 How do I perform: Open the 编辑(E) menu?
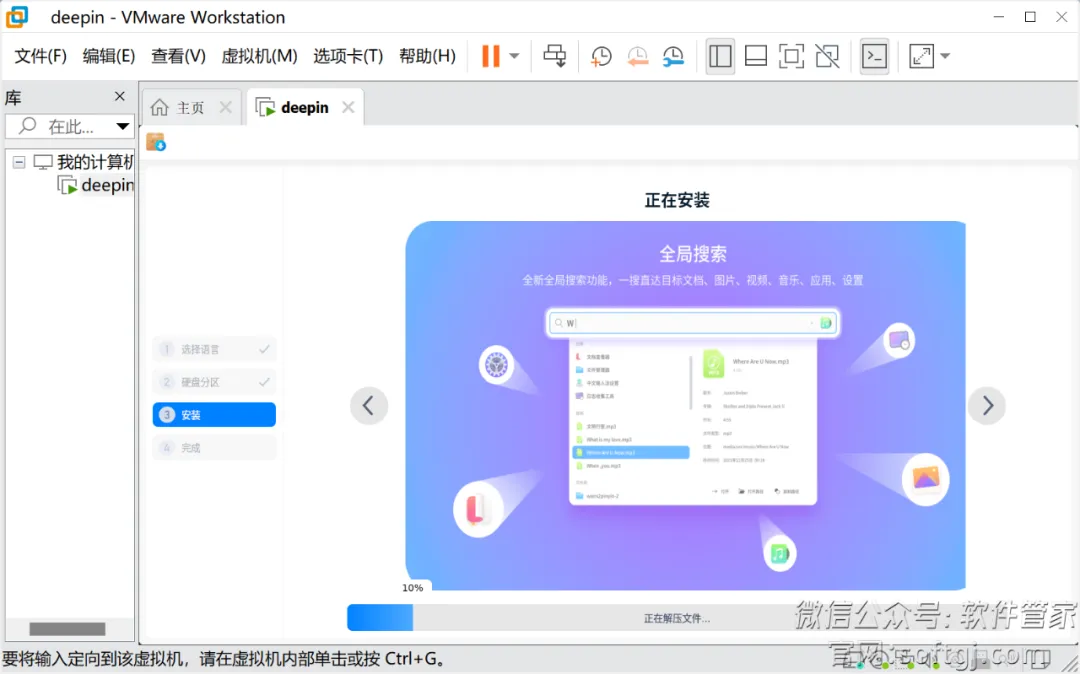point(109,56)
